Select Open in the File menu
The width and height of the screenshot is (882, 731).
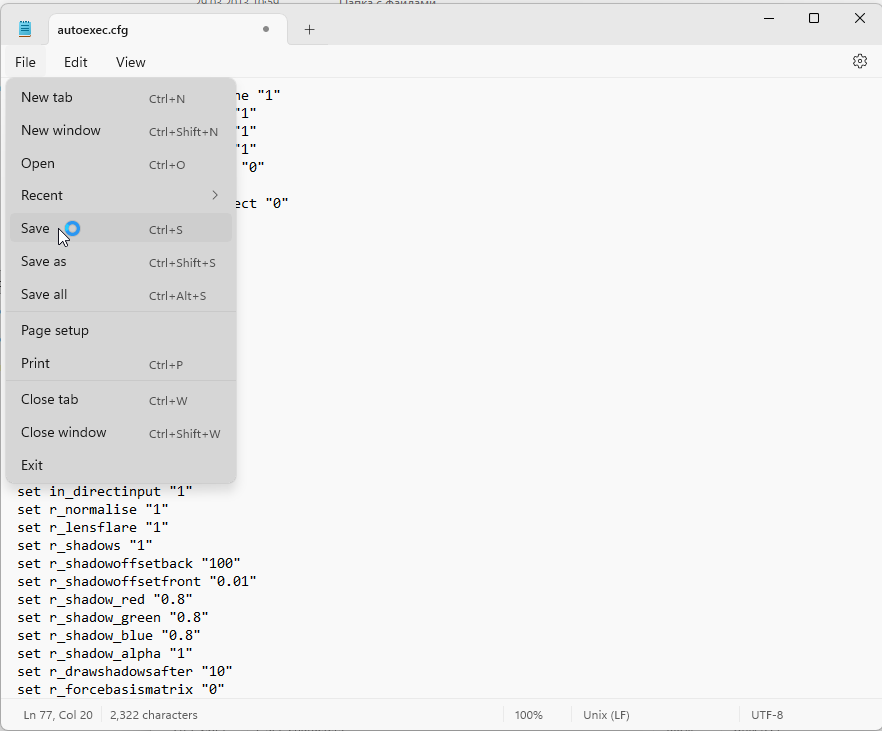click(121, 164)
